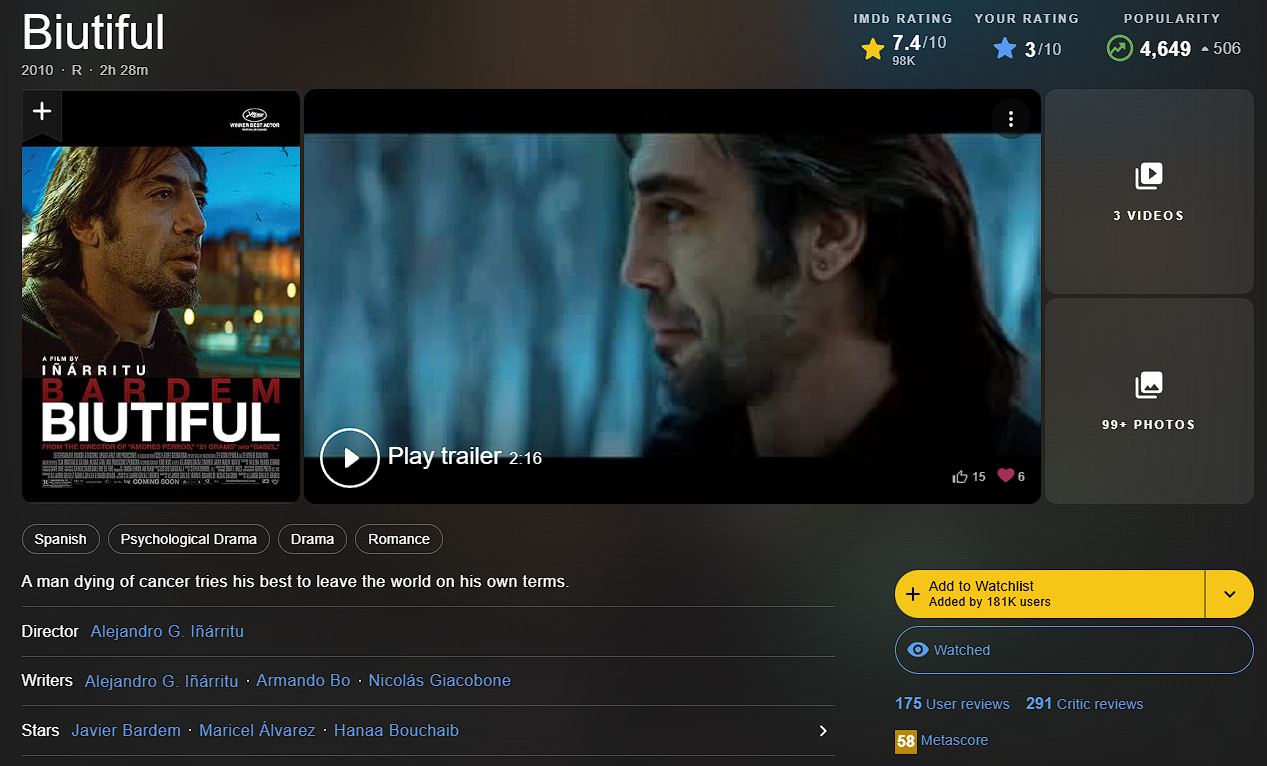The image size is (1267, 766).
Task: Expand the Watchlist dropdown arrow
Action: coord(1229,594)
